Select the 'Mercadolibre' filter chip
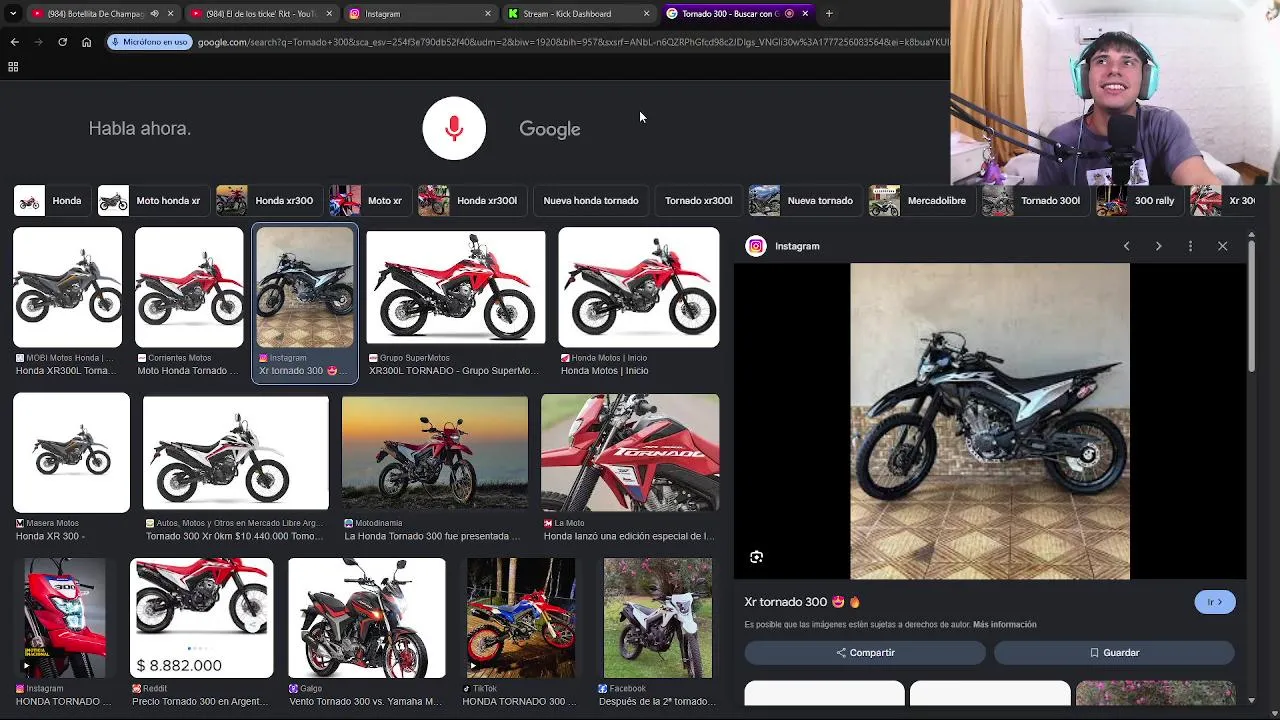This screenshot has width=1280, height=720. pos(922,201)
